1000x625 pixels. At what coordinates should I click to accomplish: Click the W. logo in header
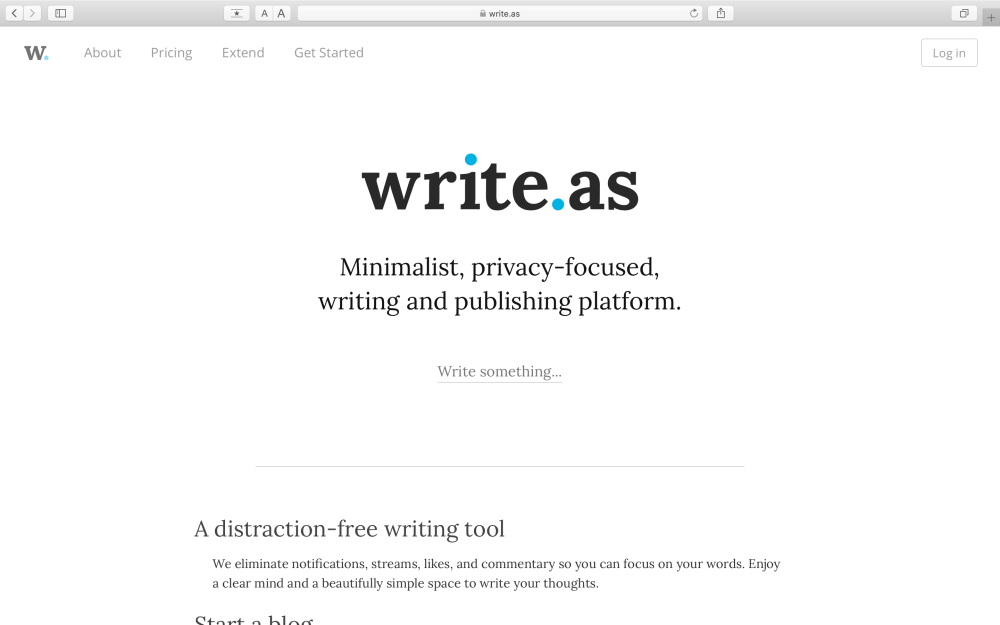(36, 53)
